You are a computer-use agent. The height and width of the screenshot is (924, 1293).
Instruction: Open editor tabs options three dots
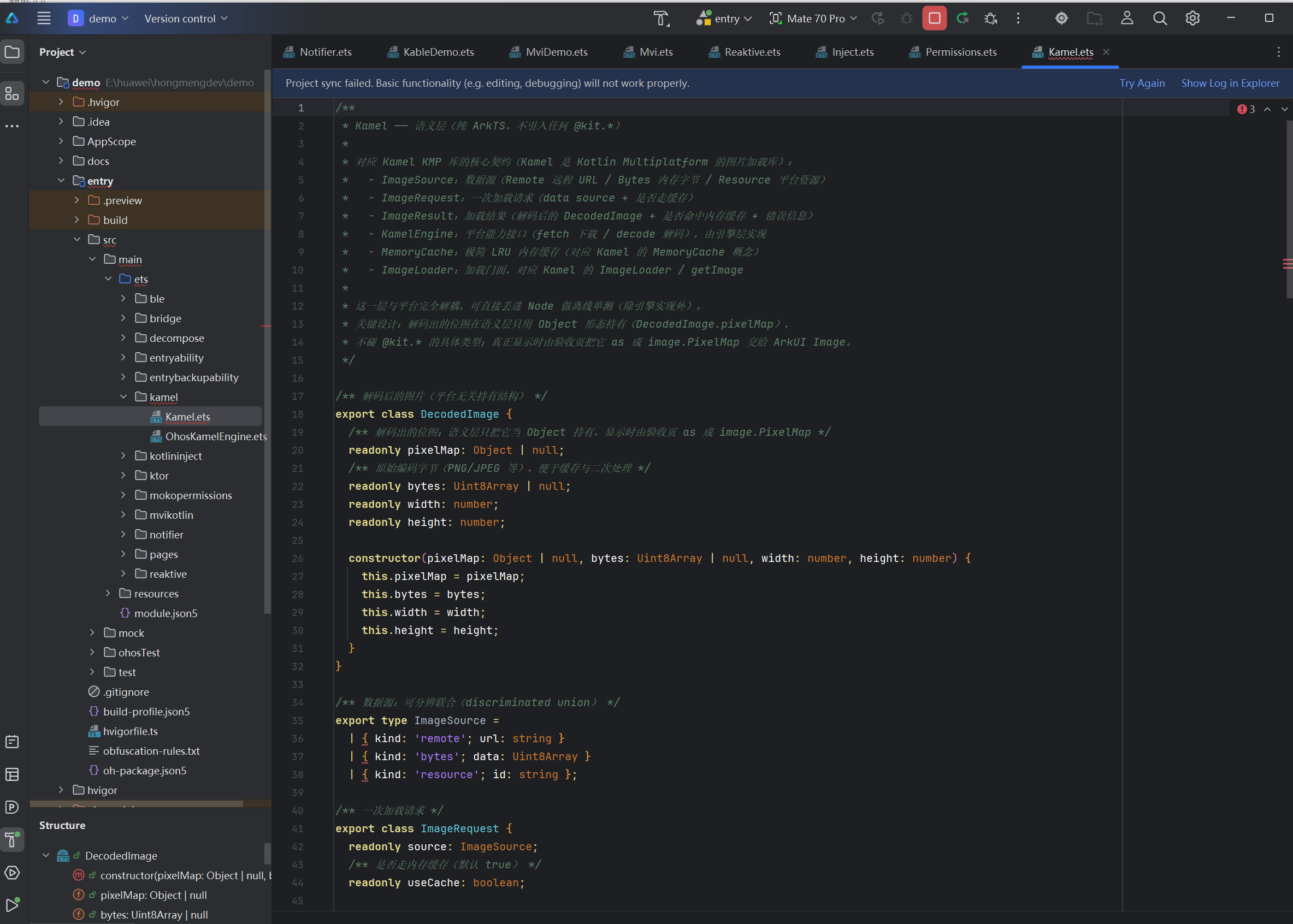(x=1279, y=52)
